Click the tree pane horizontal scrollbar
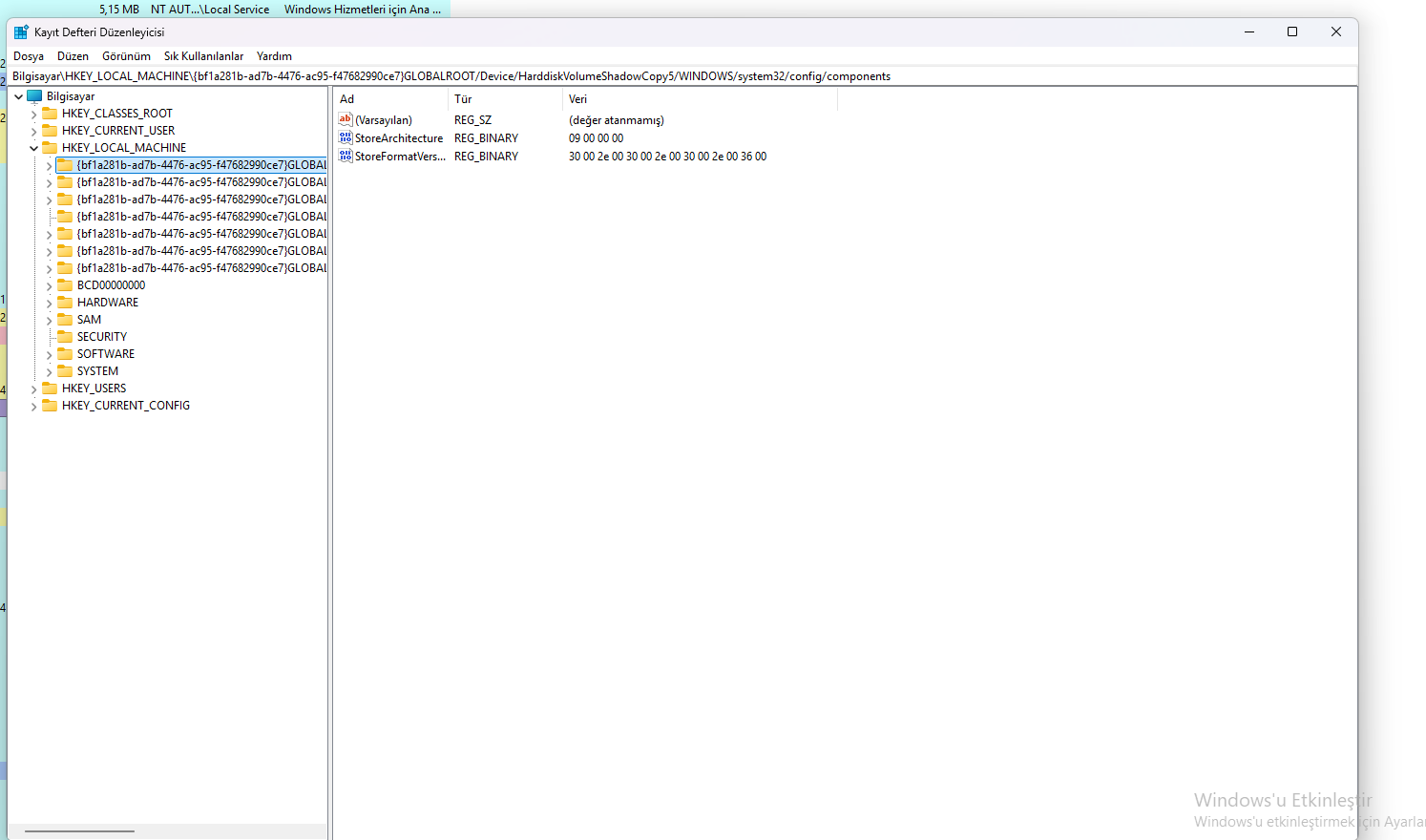This screenshot has width=1426, height=840. point(79,831)
